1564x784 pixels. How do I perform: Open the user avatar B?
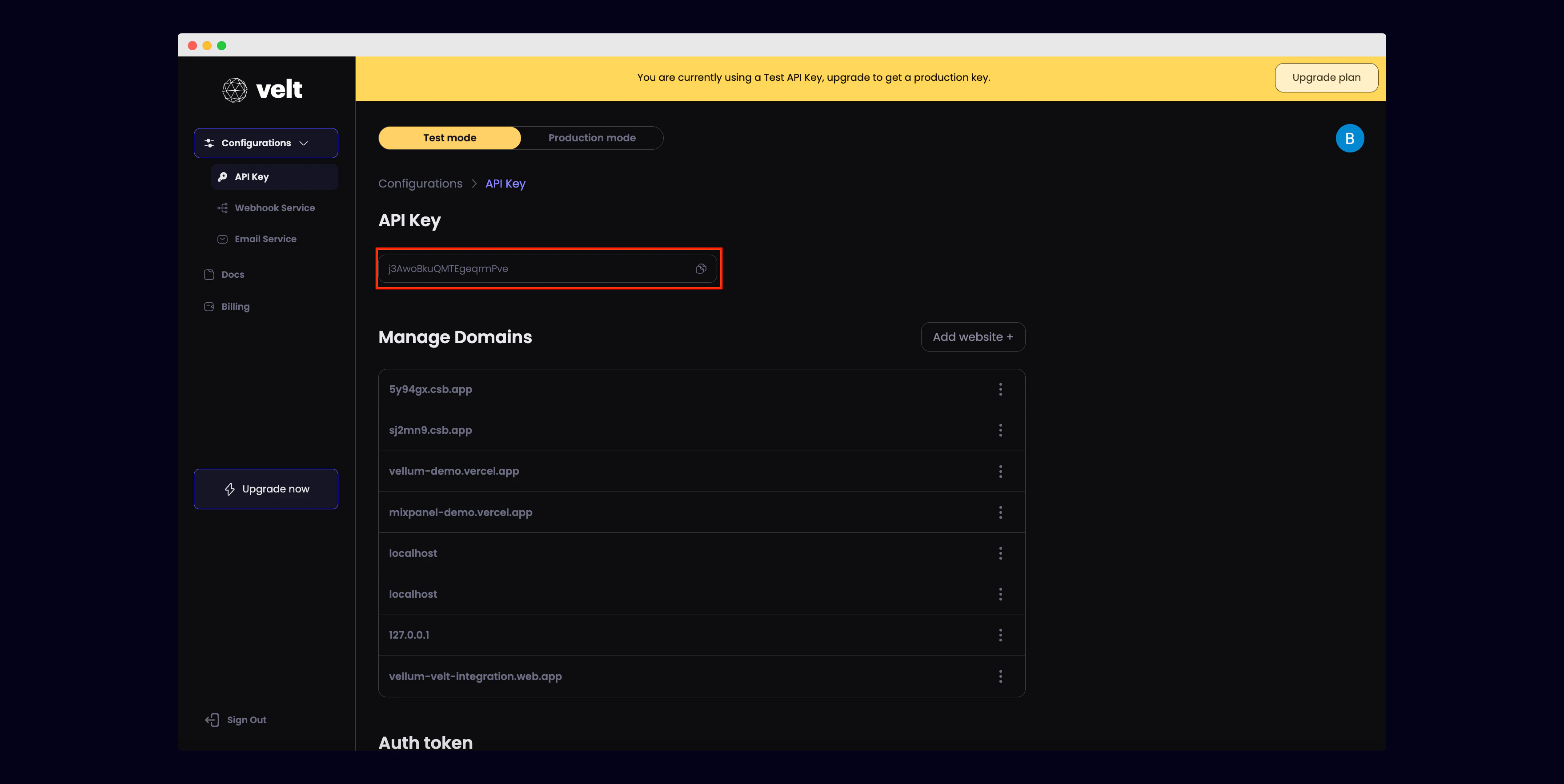[1349, 138]
